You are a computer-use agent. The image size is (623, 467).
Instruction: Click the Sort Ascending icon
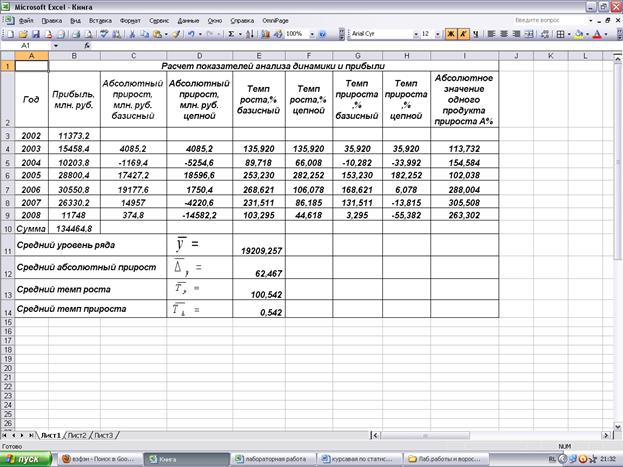(x=249, y=33)
